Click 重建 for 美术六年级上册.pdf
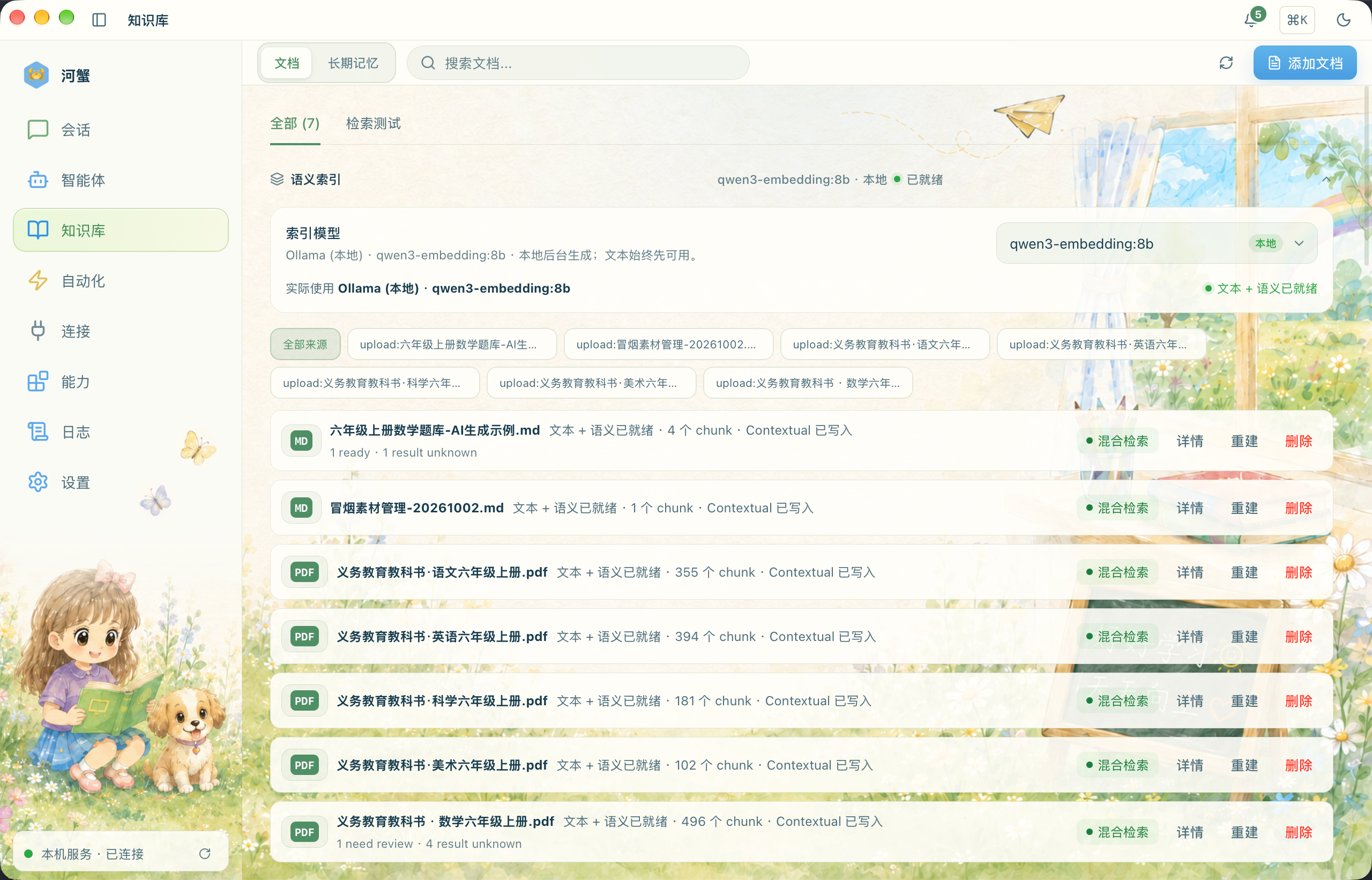This screenshot has width=1372, height=880. click(x=1244, y=765)
